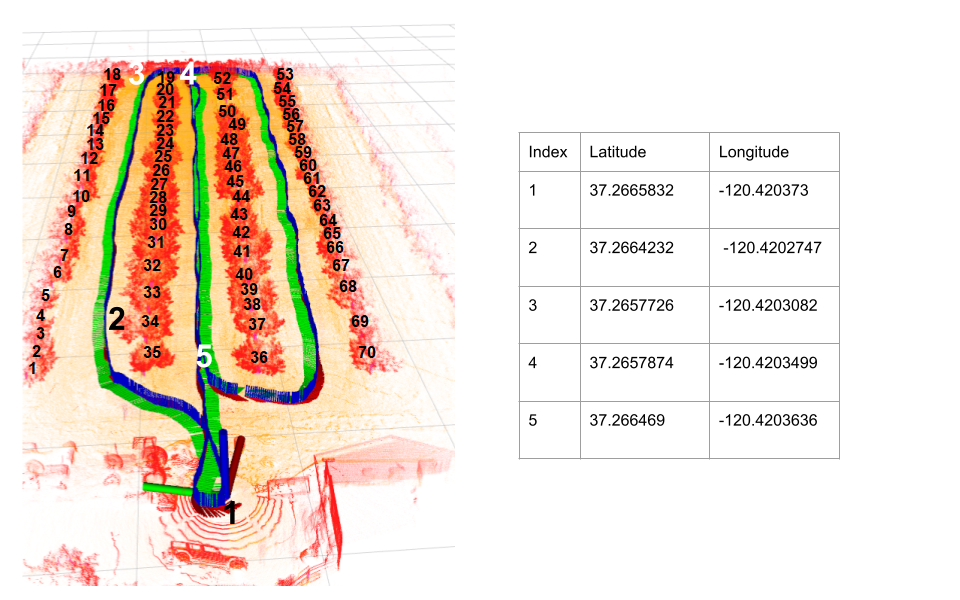The width and height of the screenshot is (960, 600).
Task: Click large black waypoint marker 2
Action: pos(116,319)
